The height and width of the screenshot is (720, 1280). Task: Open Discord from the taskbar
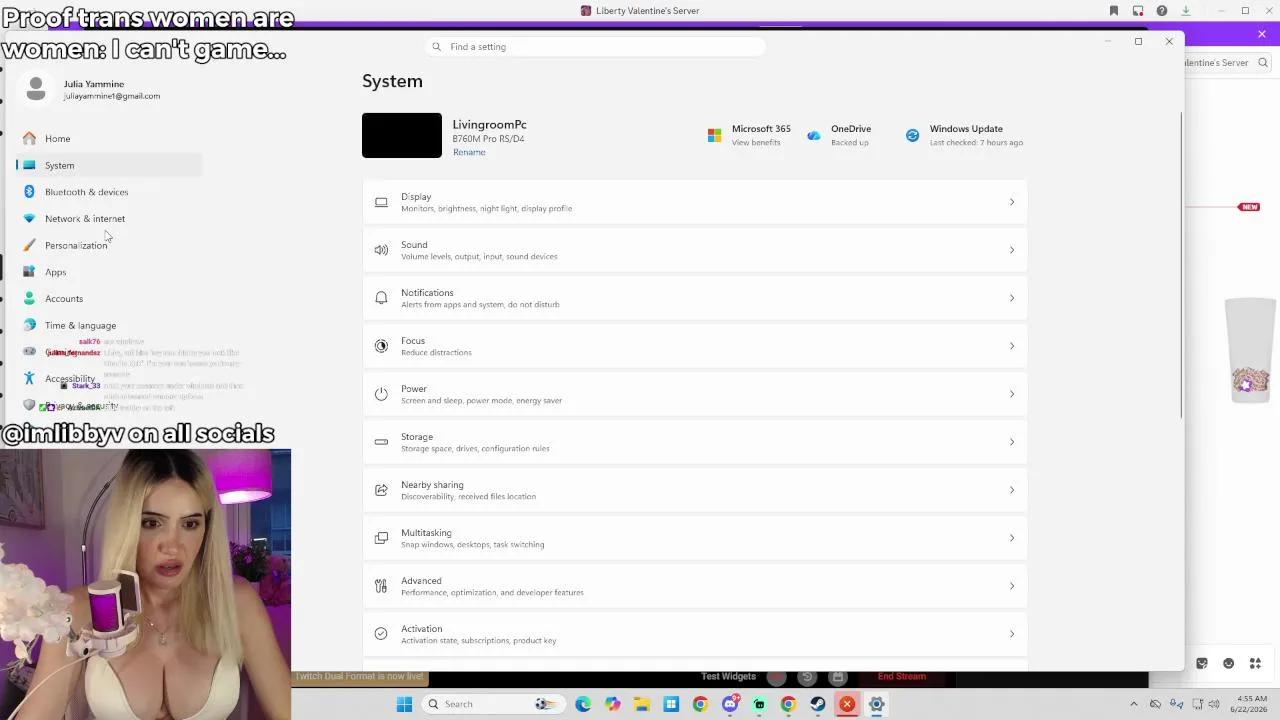click(730, 704)
